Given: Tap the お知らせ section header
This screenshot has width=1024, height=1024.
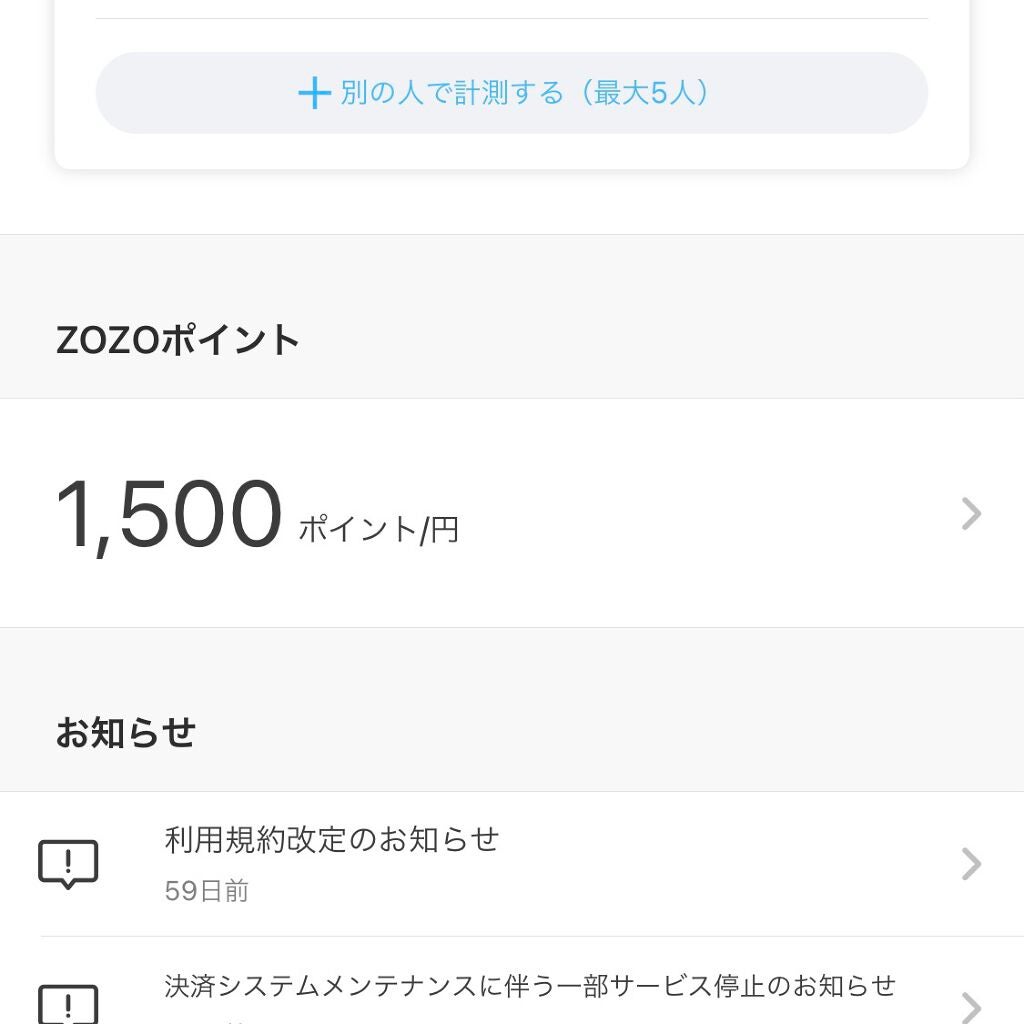Looking at the screenshot, I should pos(125,733).
